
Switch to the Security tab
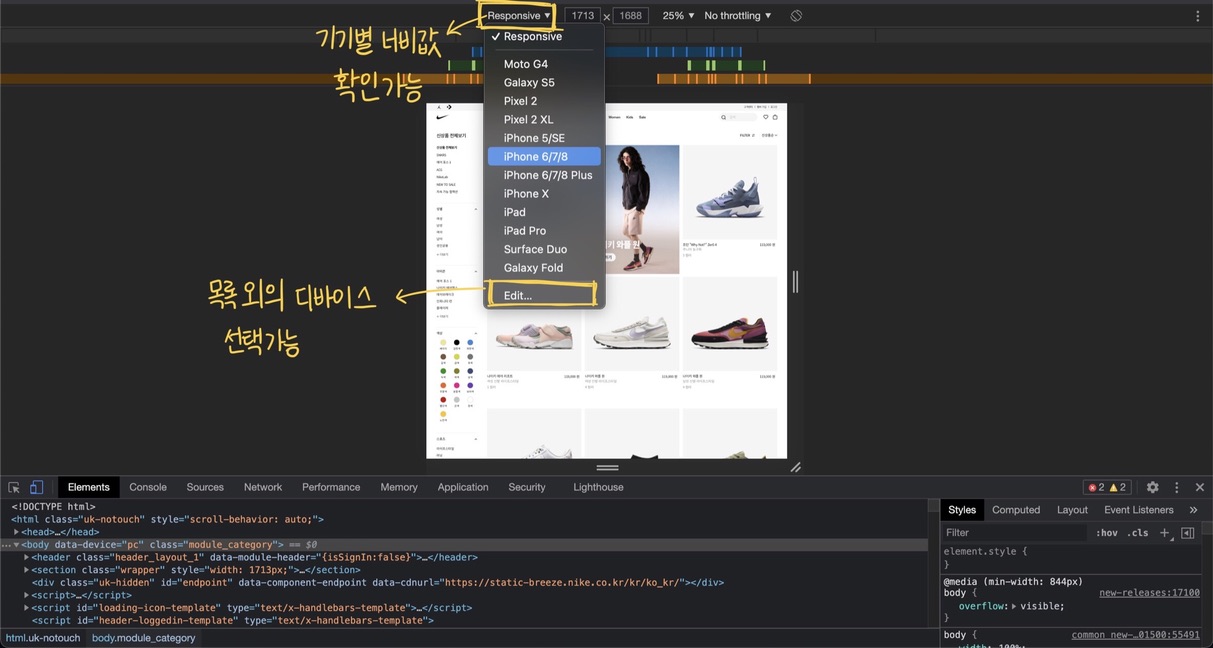(527, 487)
